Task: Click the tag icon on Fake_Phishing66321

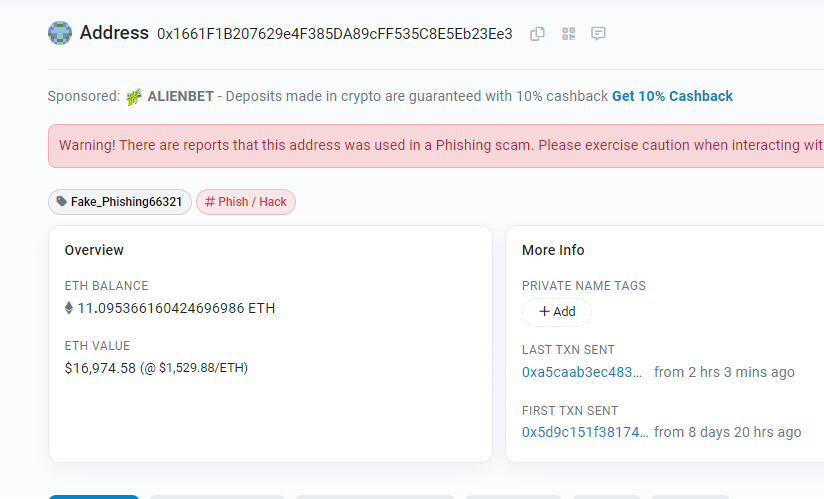Action: click(x=62, y=202)
